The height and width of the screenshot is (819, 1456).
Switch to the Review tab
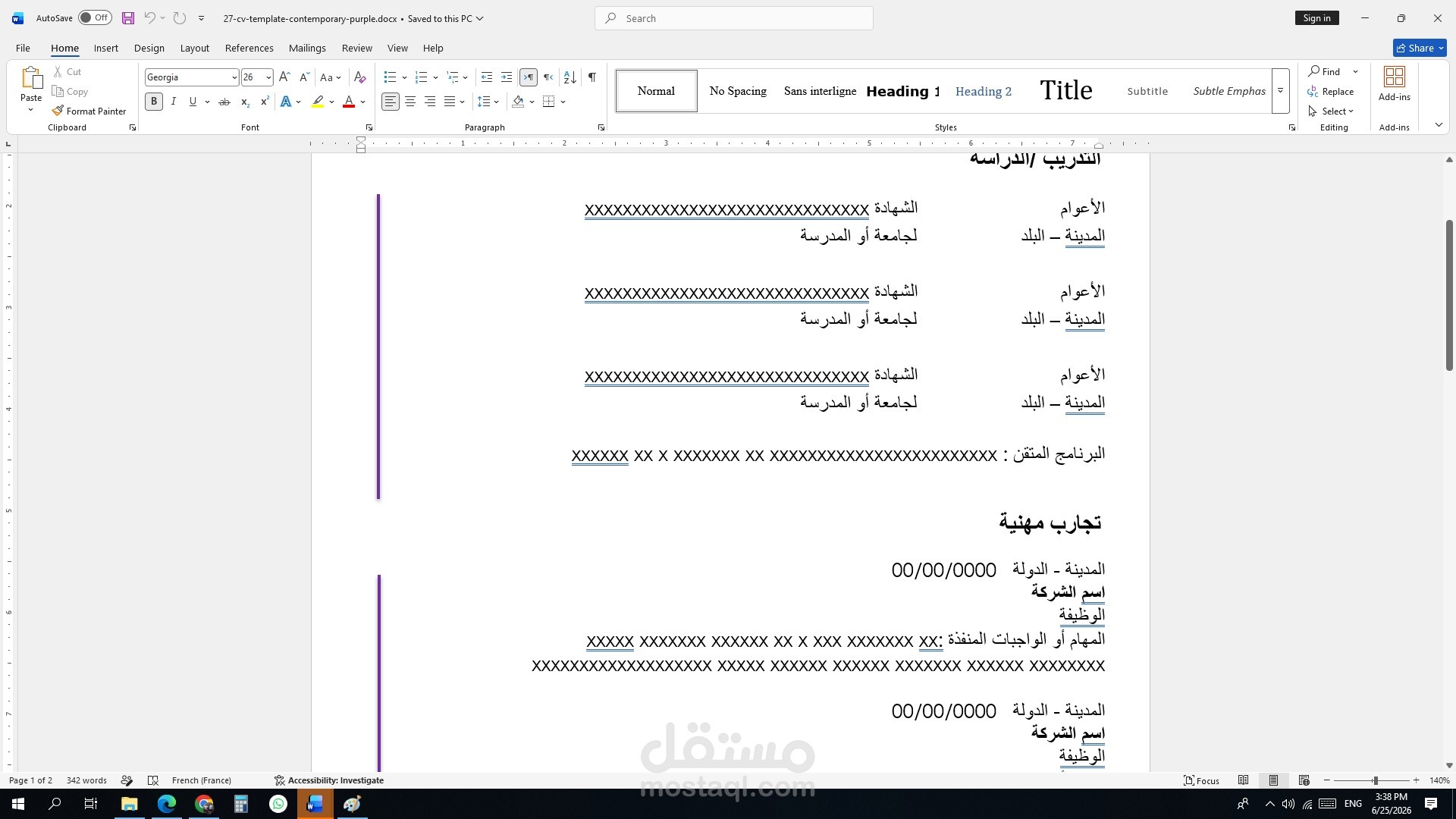pos(357,48)
